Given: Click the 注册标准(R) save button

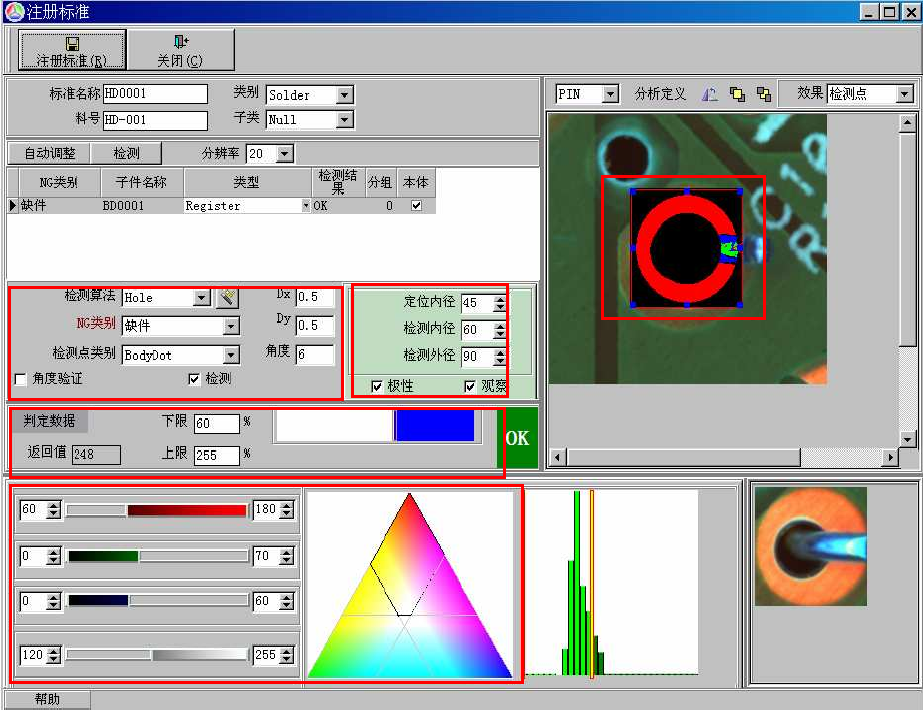Looking at the screenshot, I should [72, 51].
